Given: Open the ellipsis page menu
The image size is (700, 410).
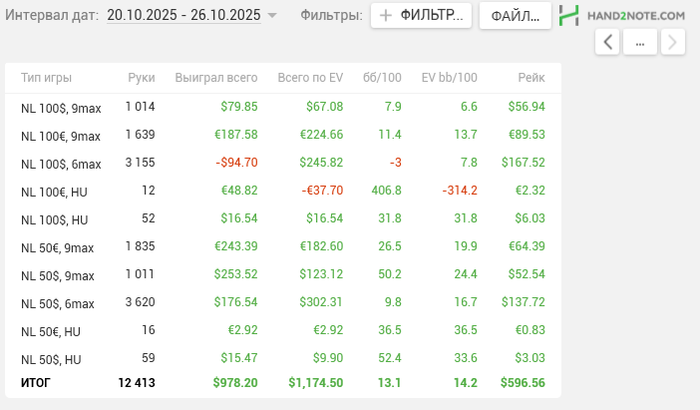Looking at the screenshot, I should pyautogui.click(x=640, y=41).
